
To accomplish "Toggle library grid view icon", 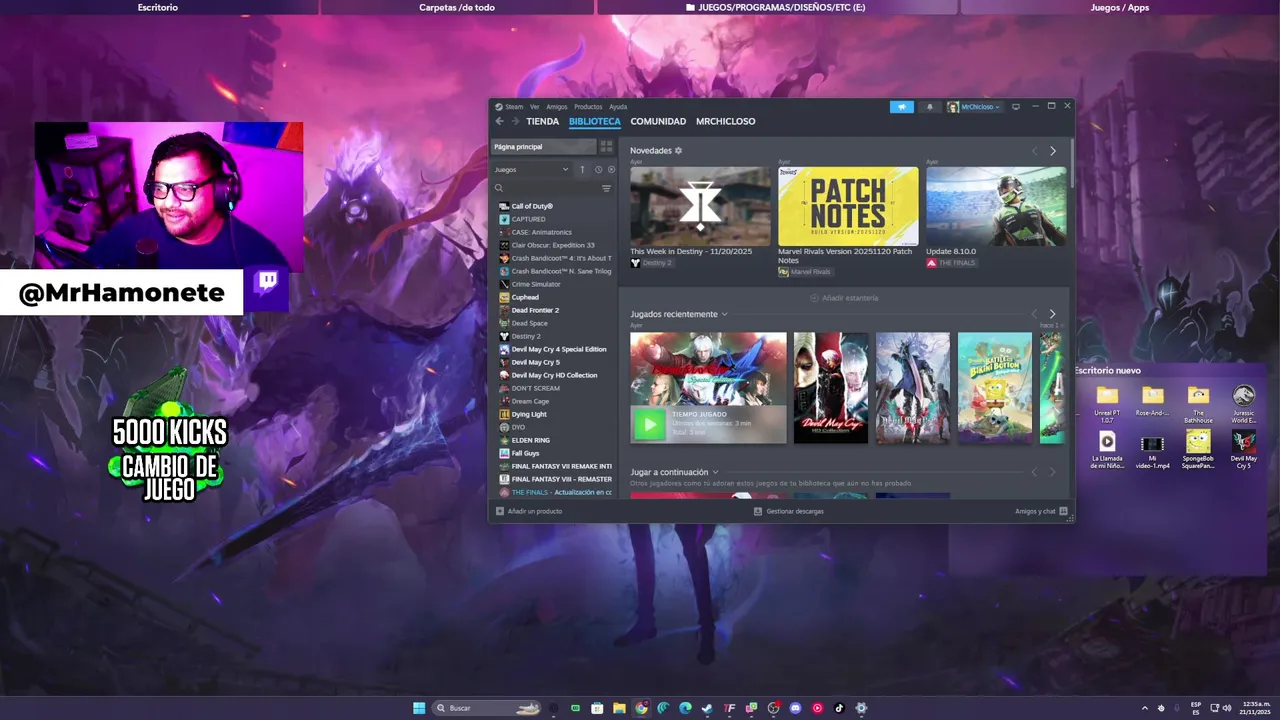I will [606, 146].
